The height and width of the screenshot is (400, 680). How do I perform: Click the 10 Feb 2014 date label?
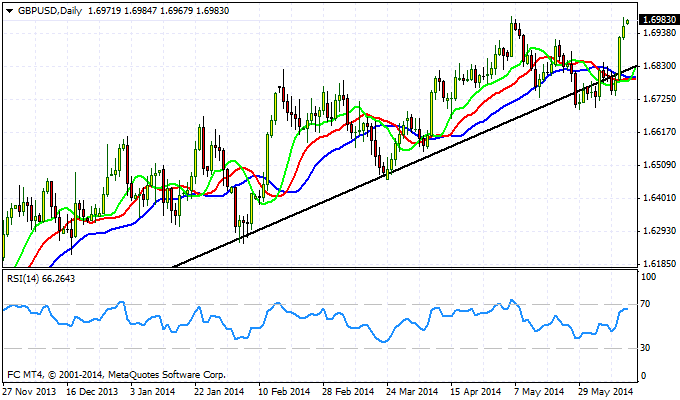pos(284,391)
